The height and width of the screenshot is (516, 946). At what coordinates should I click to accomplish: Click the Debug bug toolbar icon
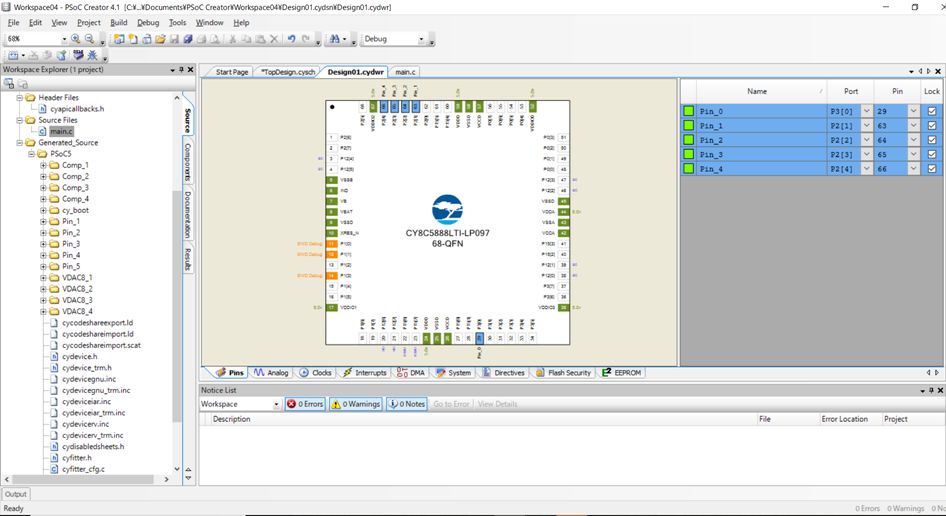point(92,55)
